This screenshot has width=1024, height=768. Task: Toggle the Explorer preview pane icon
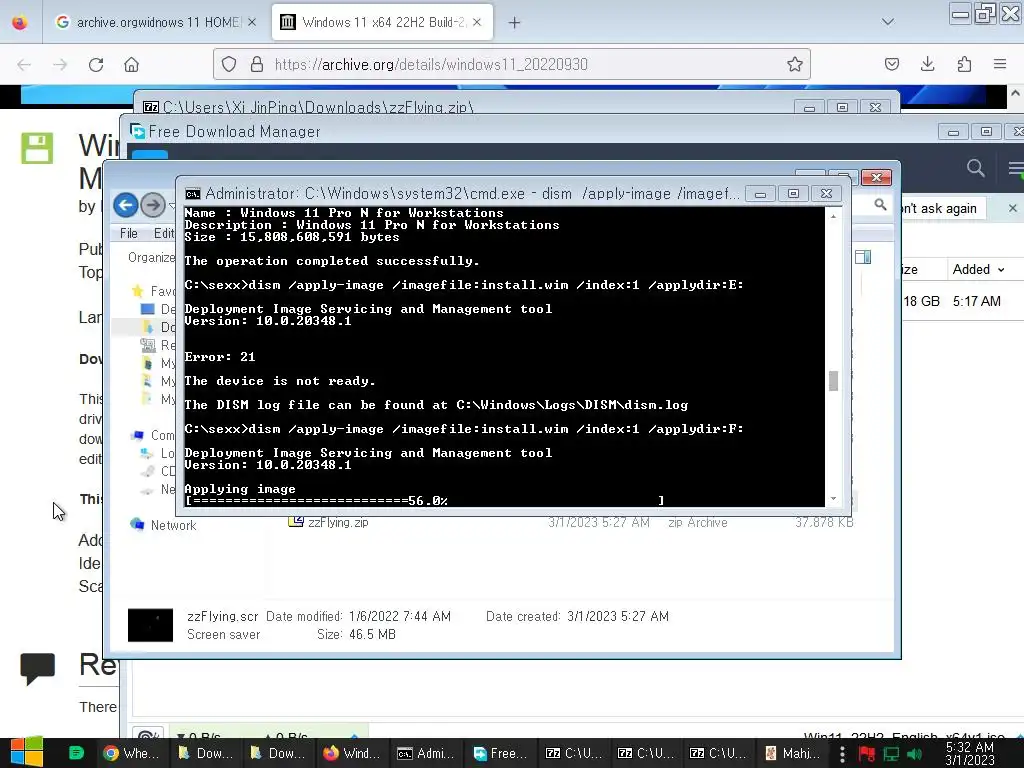pos(863,257)
